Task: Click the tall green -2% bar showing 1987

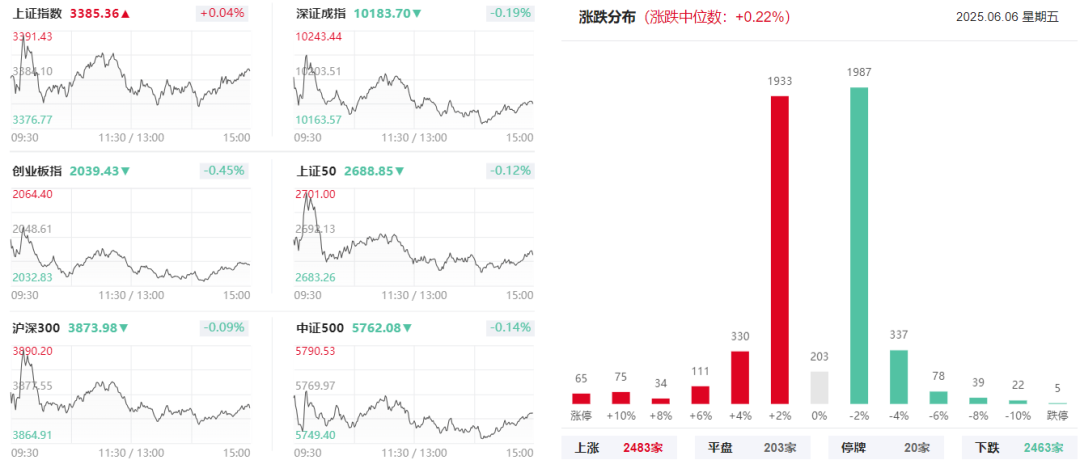Action: 859,245
